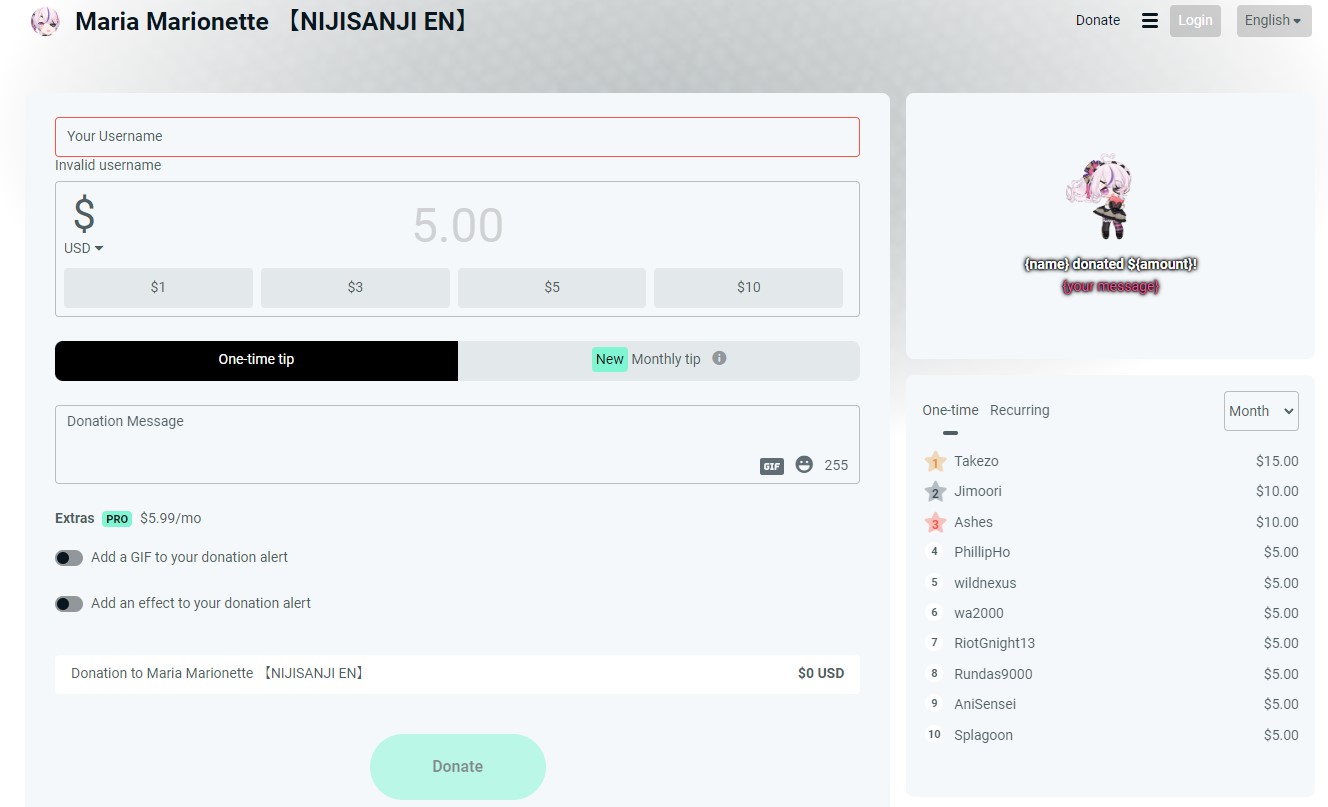Choose the $5 preset amount
Viewport: 1328px width, 807px height.
click(x=552, y=287)
